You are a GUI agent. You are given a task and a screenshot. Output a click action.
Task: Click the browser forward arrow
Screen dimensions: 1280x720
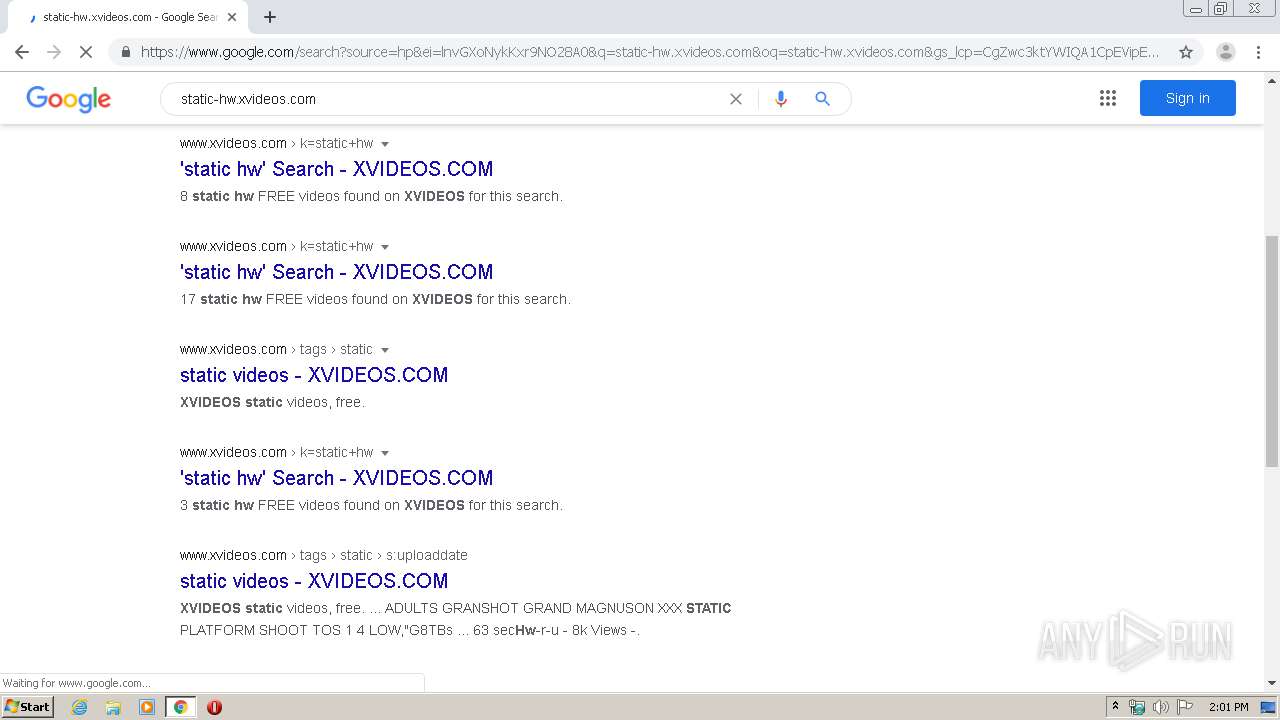(x=54, y=52)
